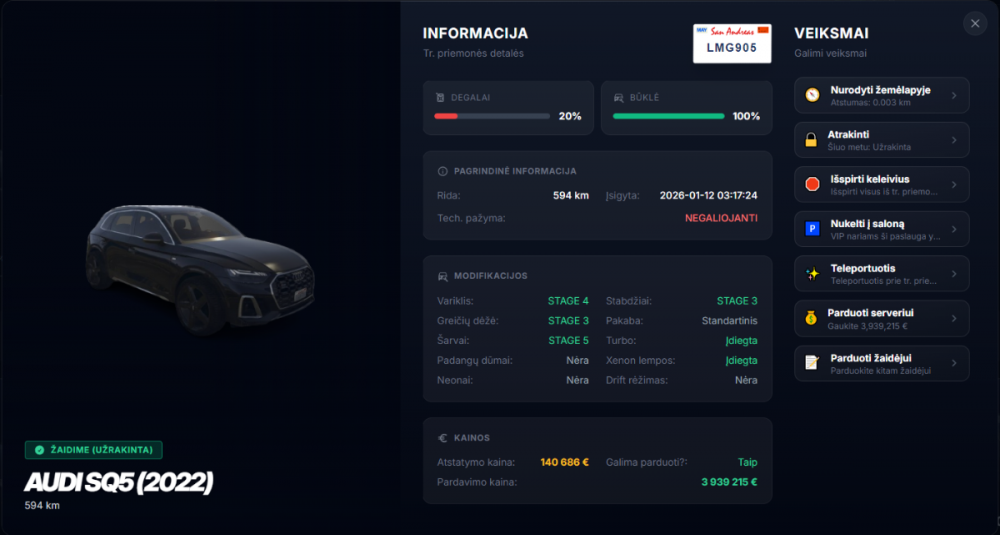Image resolution: width=1000 pixels, height=535 pixels.
Task: Click the euro icon beside KAINOS
Action: tap(443, 438)
